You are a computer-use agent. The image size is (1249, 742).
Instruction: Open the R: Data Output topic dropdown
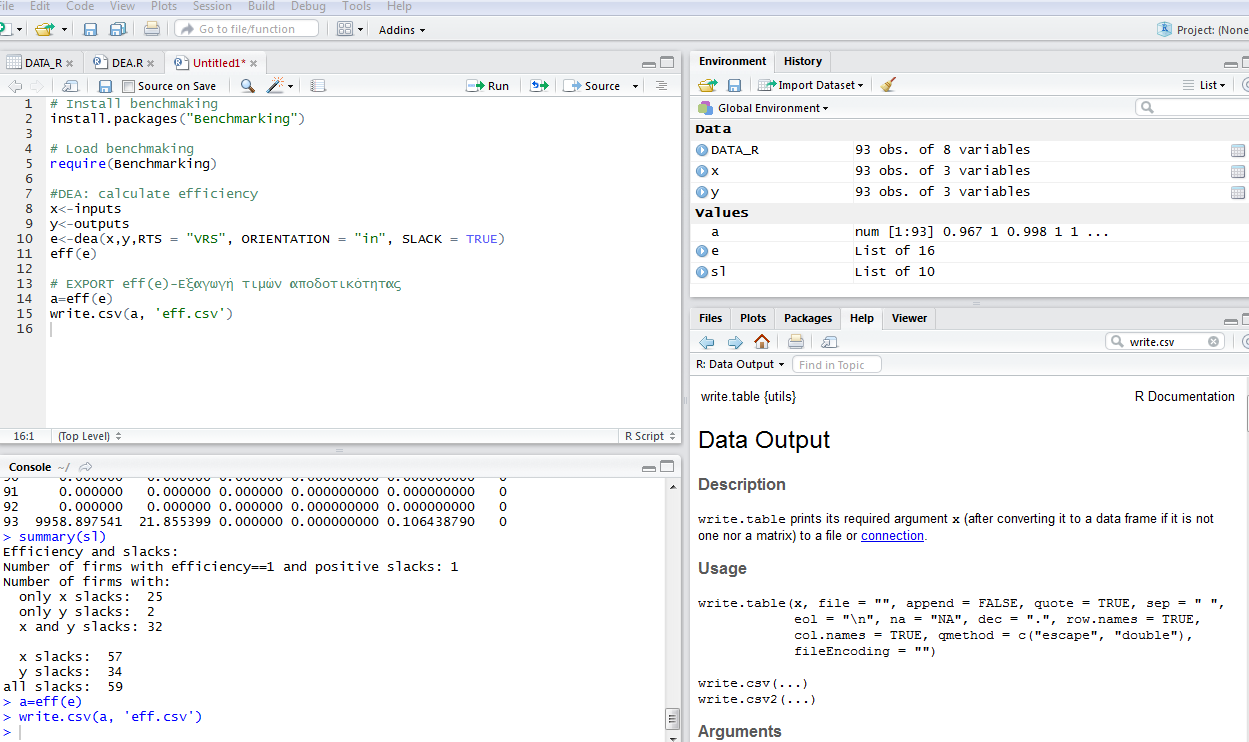coord(739,364)
